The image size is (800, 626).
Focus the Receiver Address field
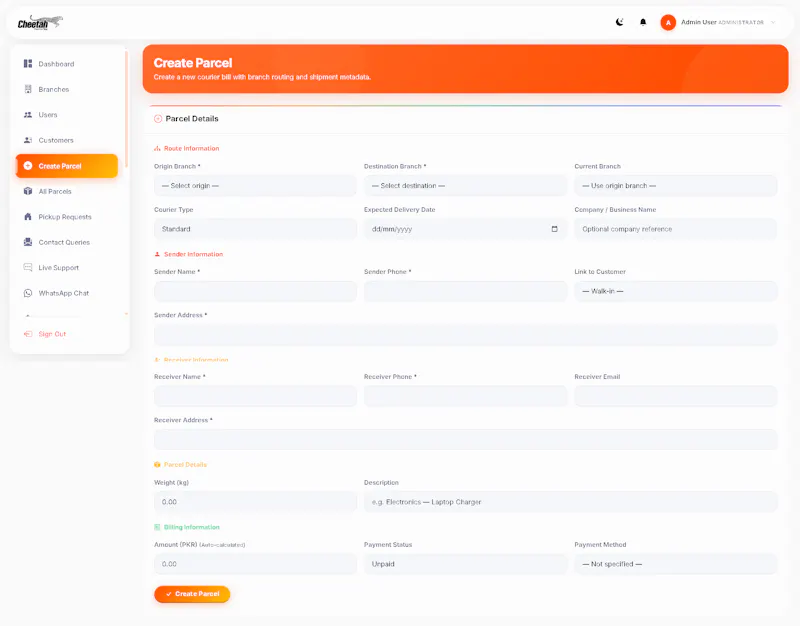pyautogui.click(x=465, y=440)
